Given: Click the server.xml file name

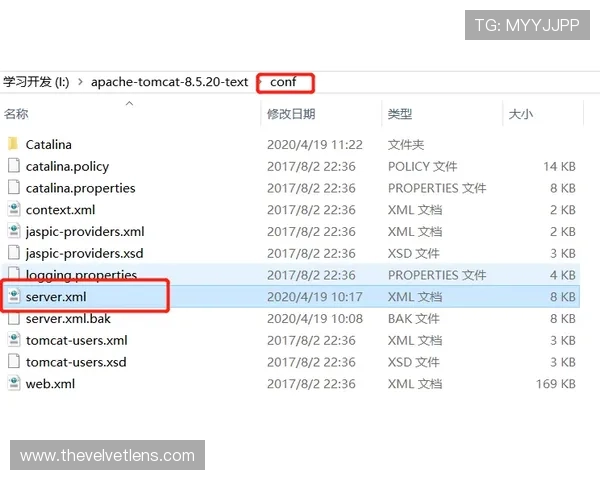Looking at the screenshot, I should 56,297.
